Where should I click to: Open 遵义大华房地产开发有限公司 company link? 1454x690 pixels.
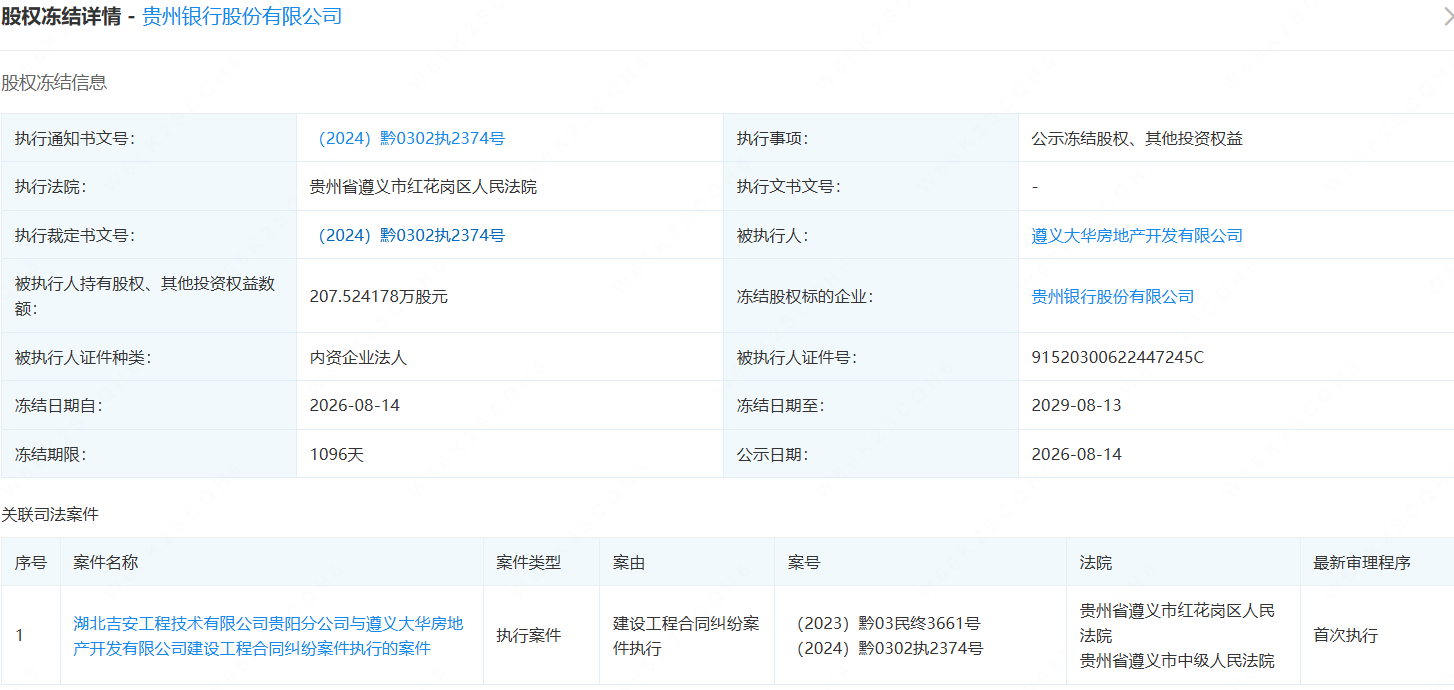point(1137,236)
